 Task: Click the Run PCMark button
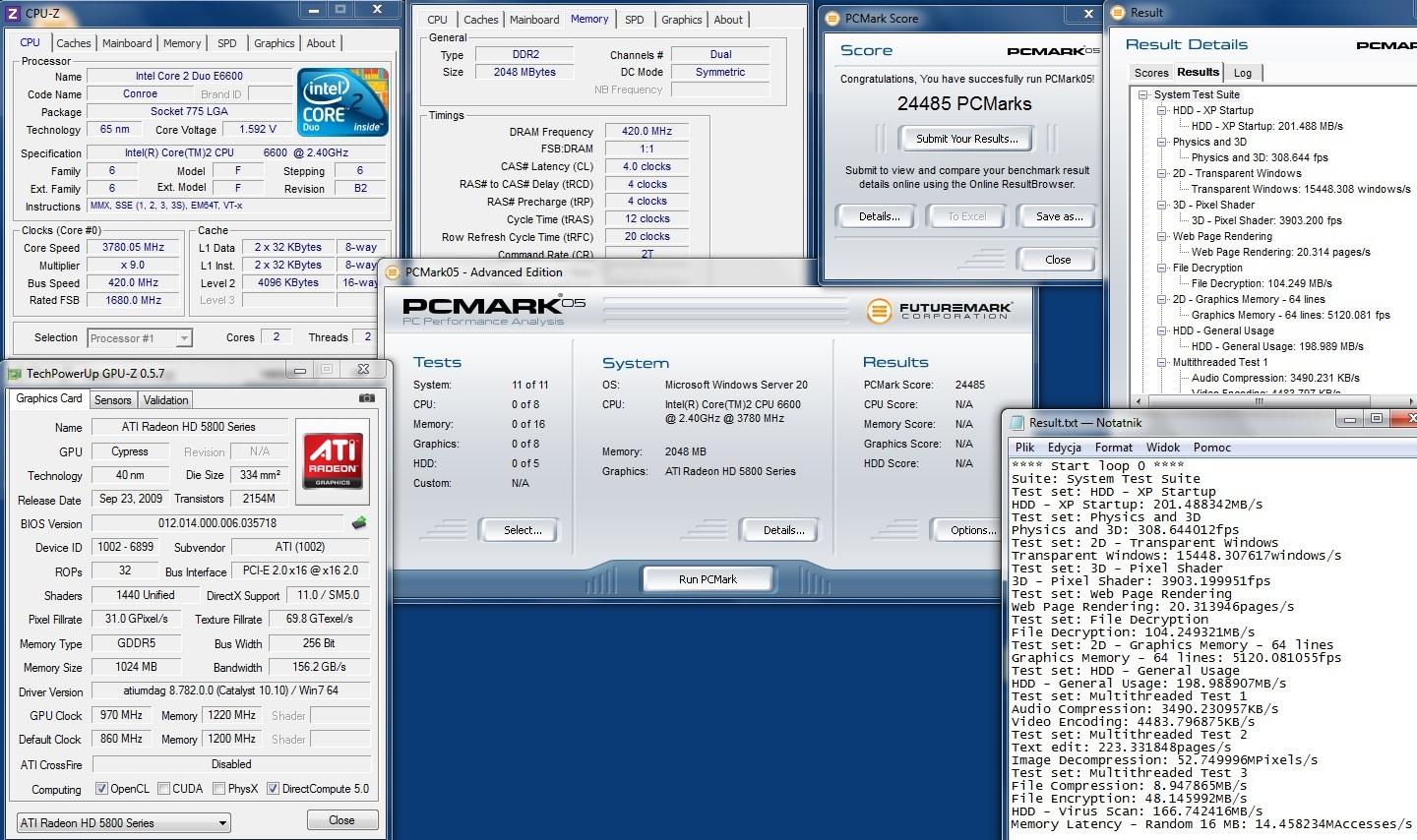(x=708, y=579)
